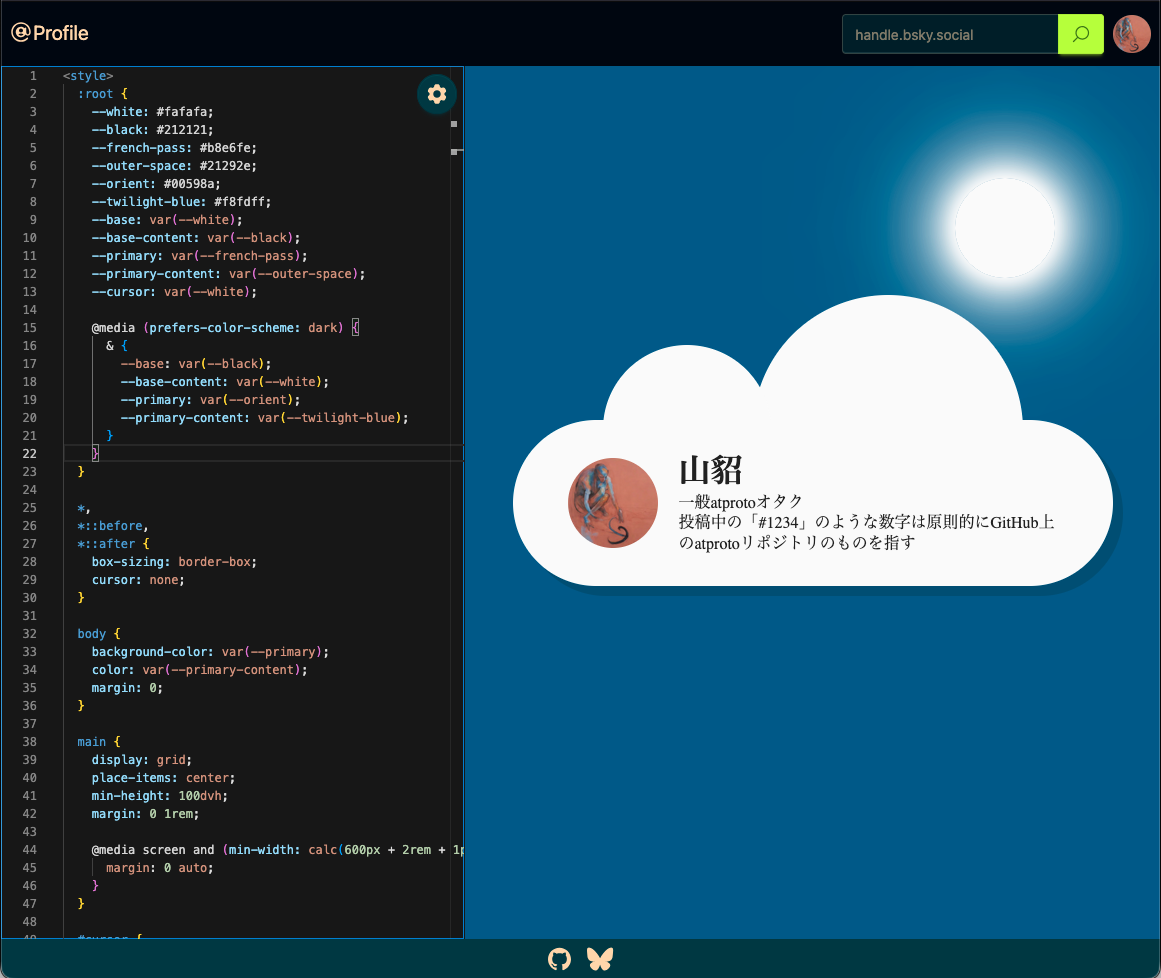The height and width of the screenshot is (978, 1161).
Task: Click the glowing sun circle in preview
Action: tap(1004, 228)
